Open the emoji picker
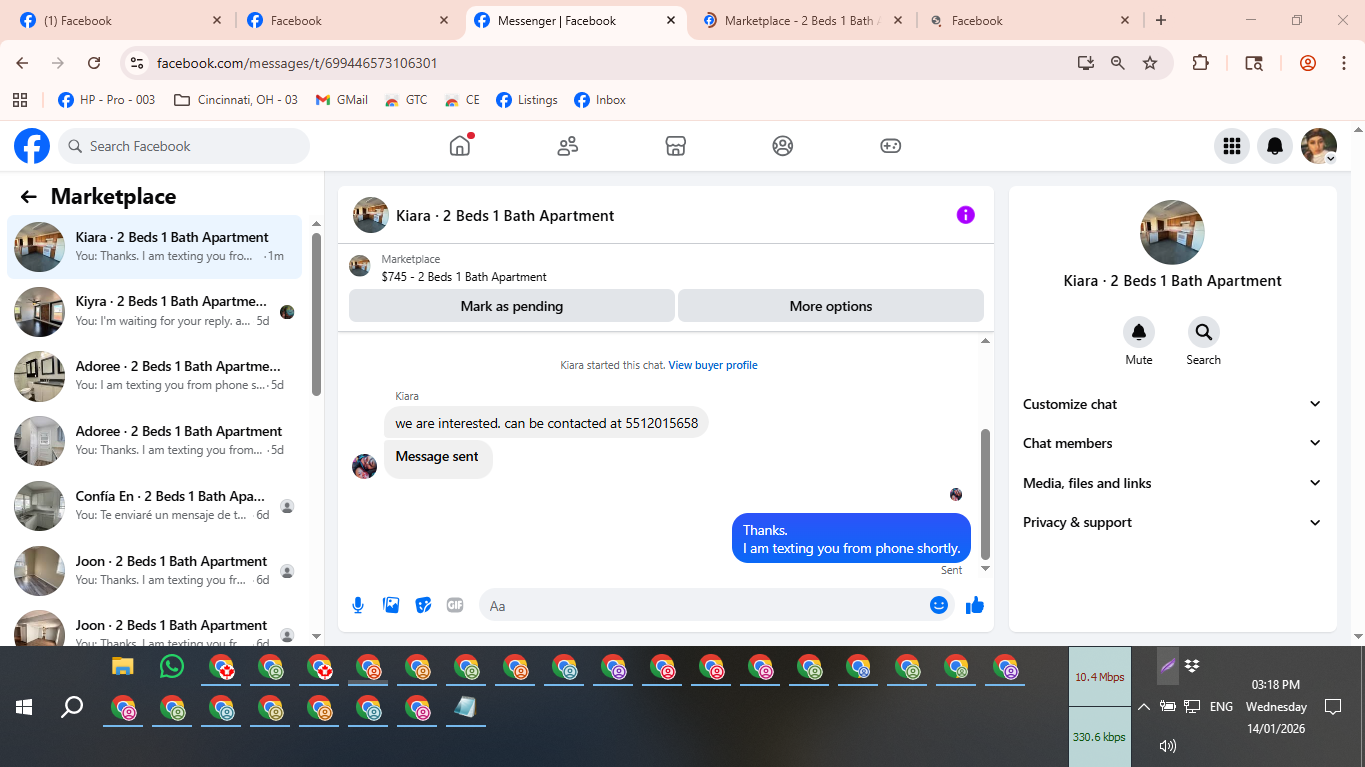The height and width of the screenshot is (767, 1365). [938, 605]
